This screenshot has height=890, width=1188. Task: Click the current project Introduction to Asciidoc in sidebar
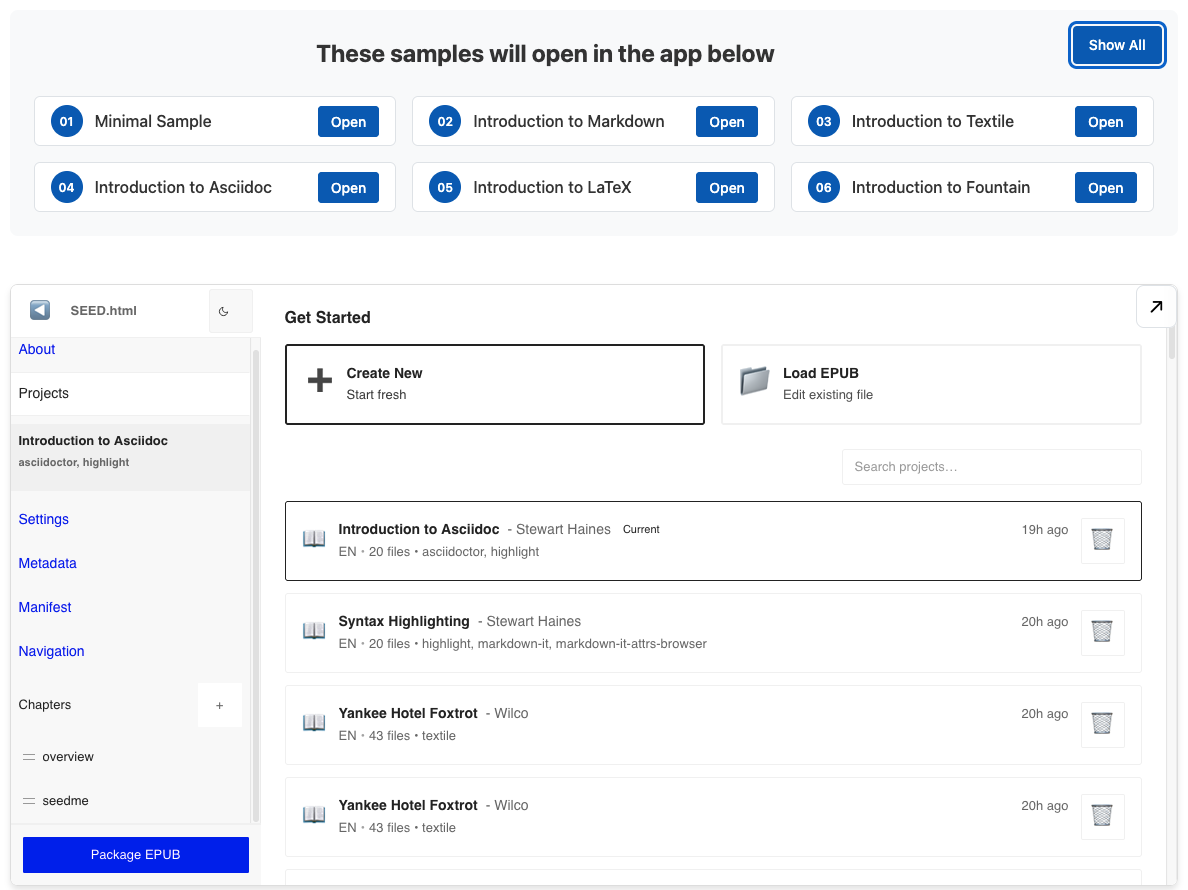pyautogui.click(x=130, y=457)
